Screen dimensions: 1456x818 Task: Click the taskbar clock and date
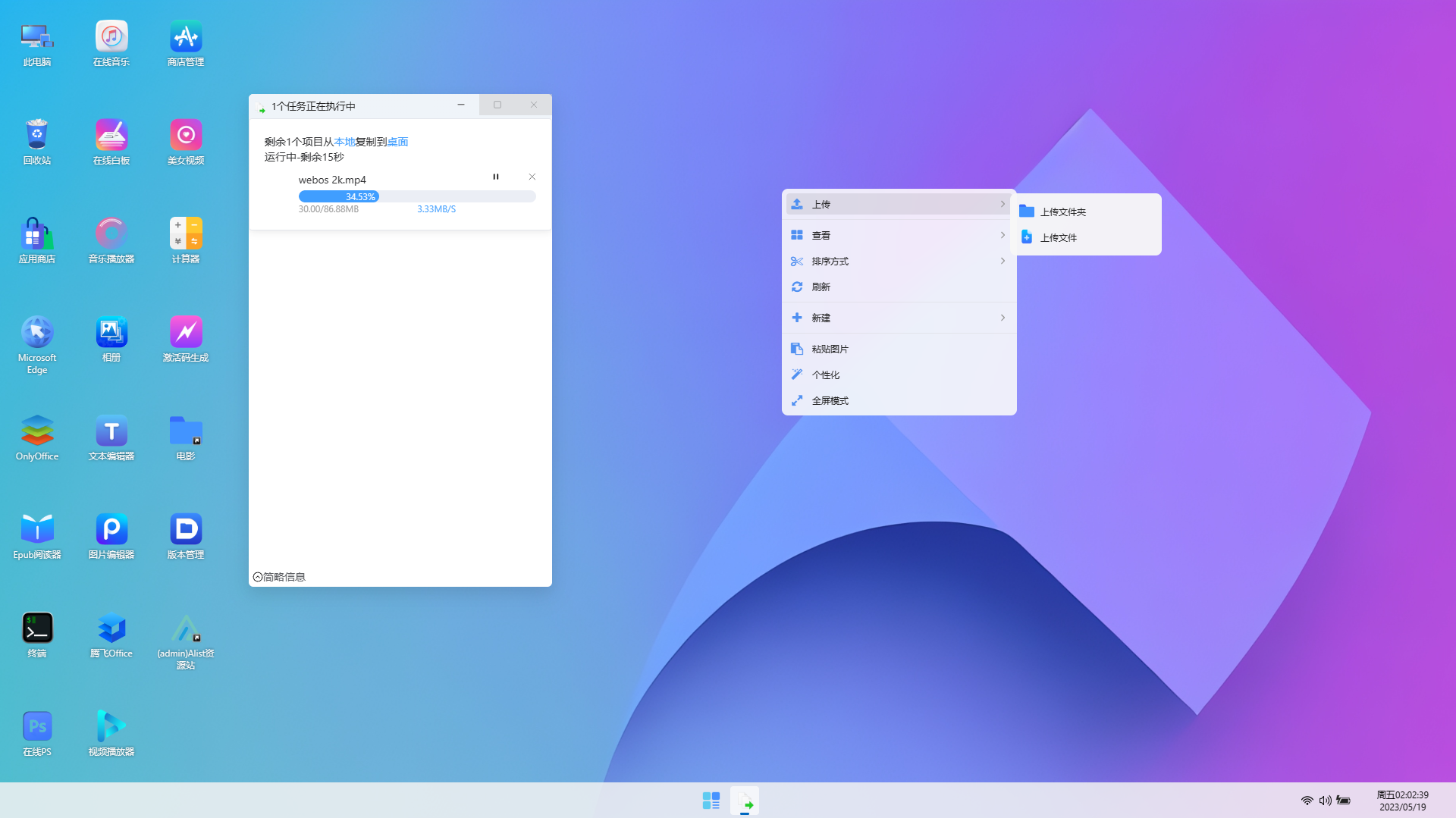point(1403,801)
